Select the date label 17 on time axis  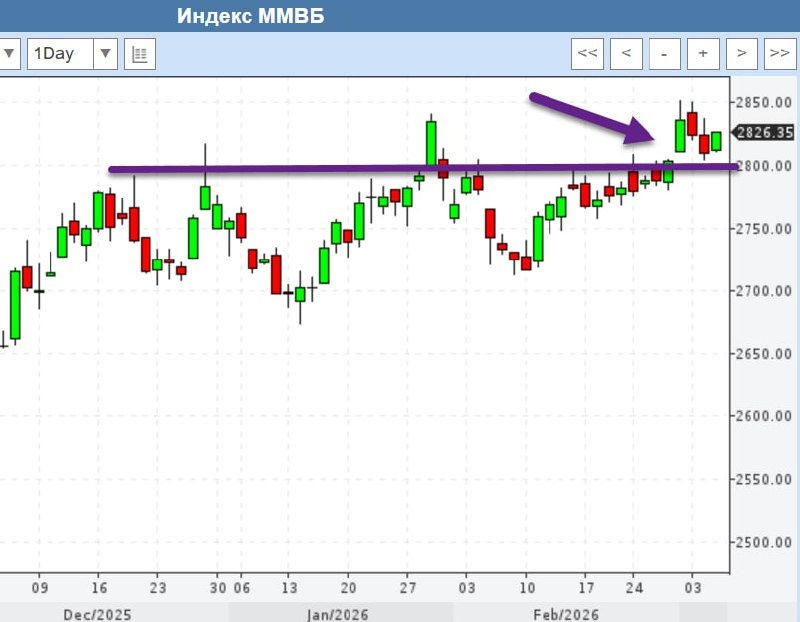click(586, 588)
